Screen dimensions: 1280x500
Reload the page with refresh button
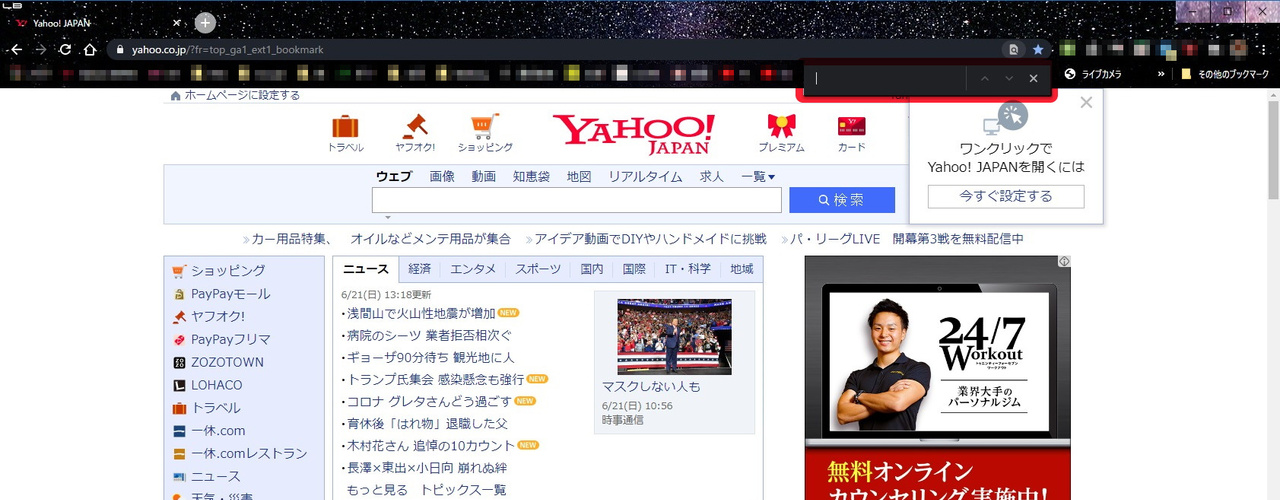pos(65,49)
